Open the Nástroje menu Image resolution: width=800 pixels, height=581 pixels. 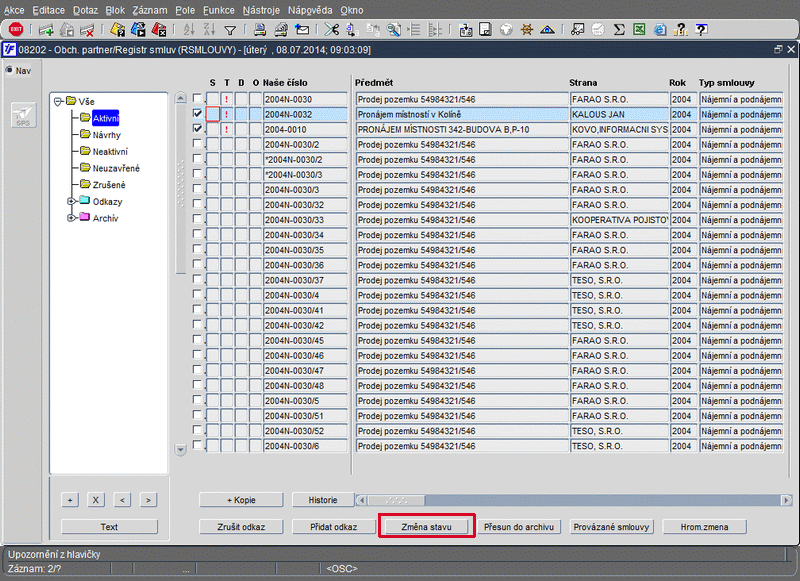(x=261, y=10)
